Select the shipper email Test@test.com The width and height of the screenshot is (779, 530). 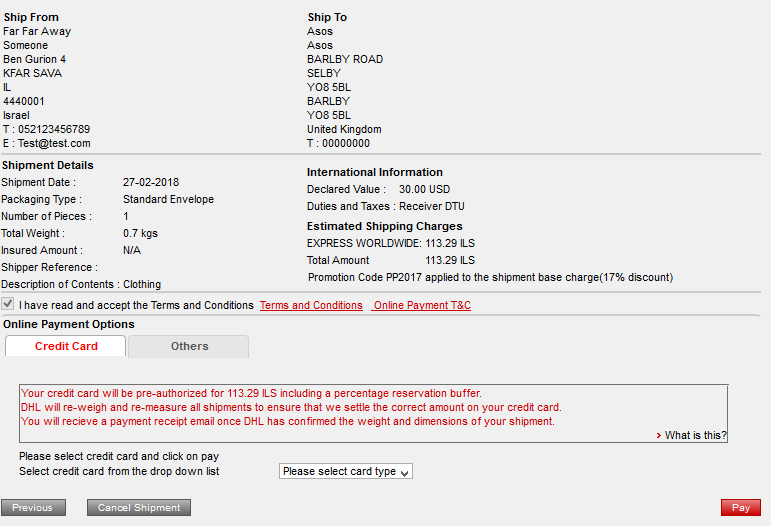click(x=54, y=144)
